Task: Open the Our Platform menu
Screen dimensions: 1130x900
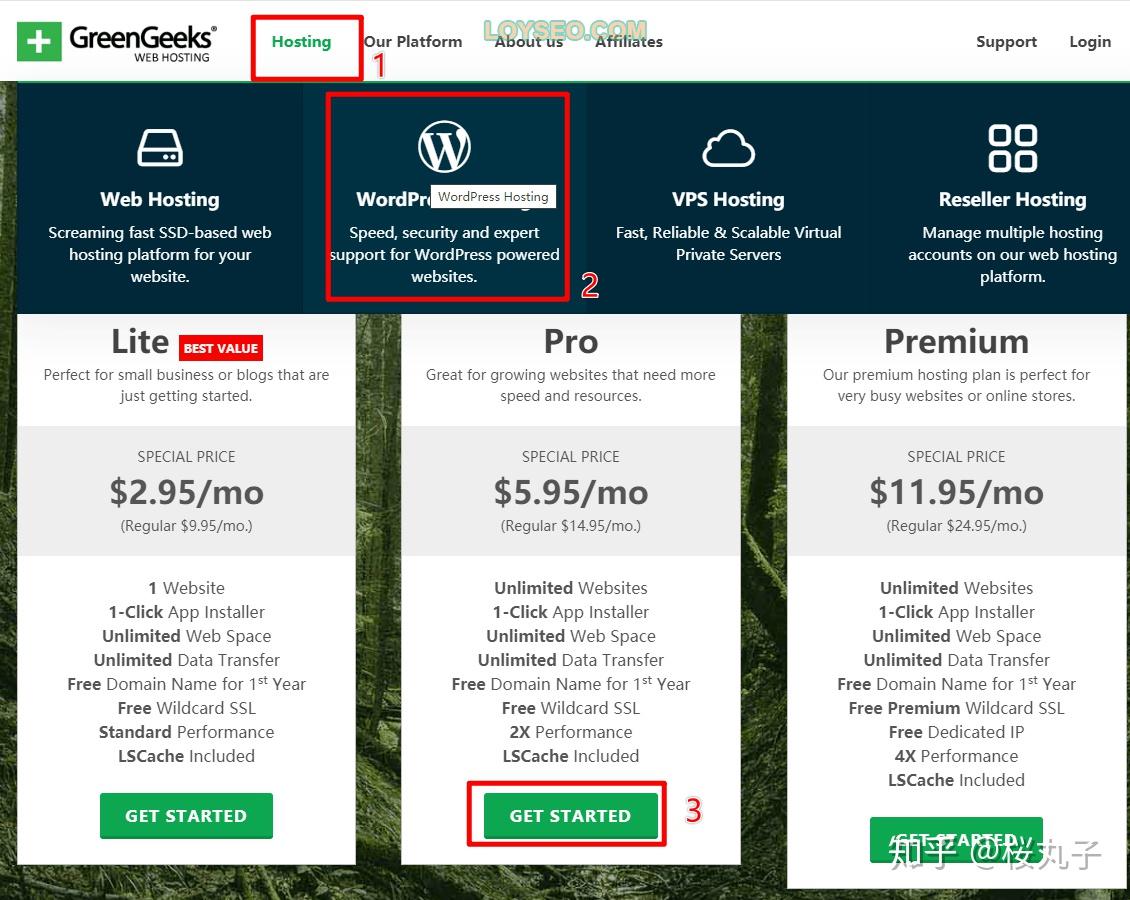Action: [413, 42]
